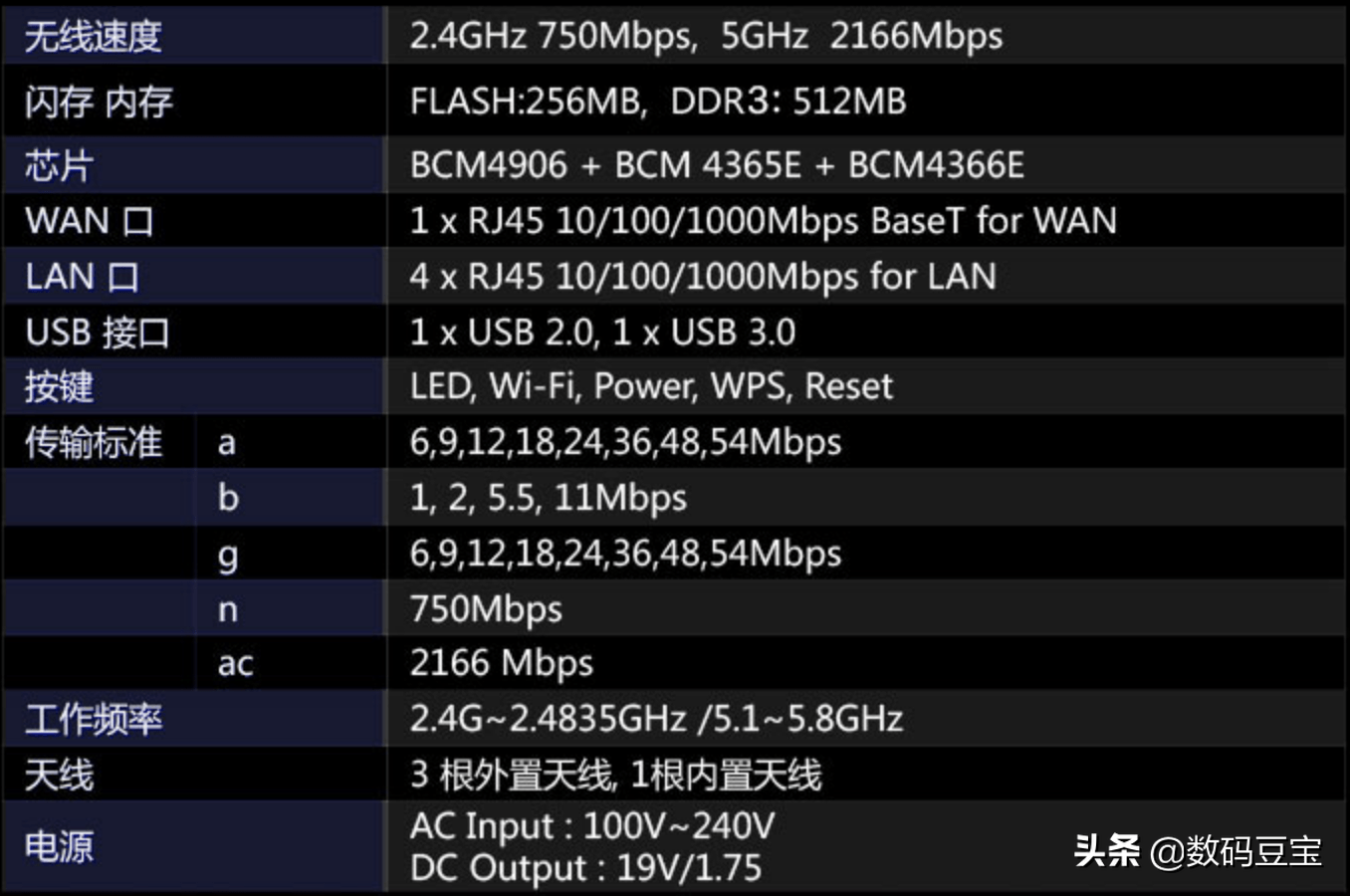The width and height of the screenshot is (1350, 896).
Task: Click the LAN 口 row label
Action: tap(83, 277)
